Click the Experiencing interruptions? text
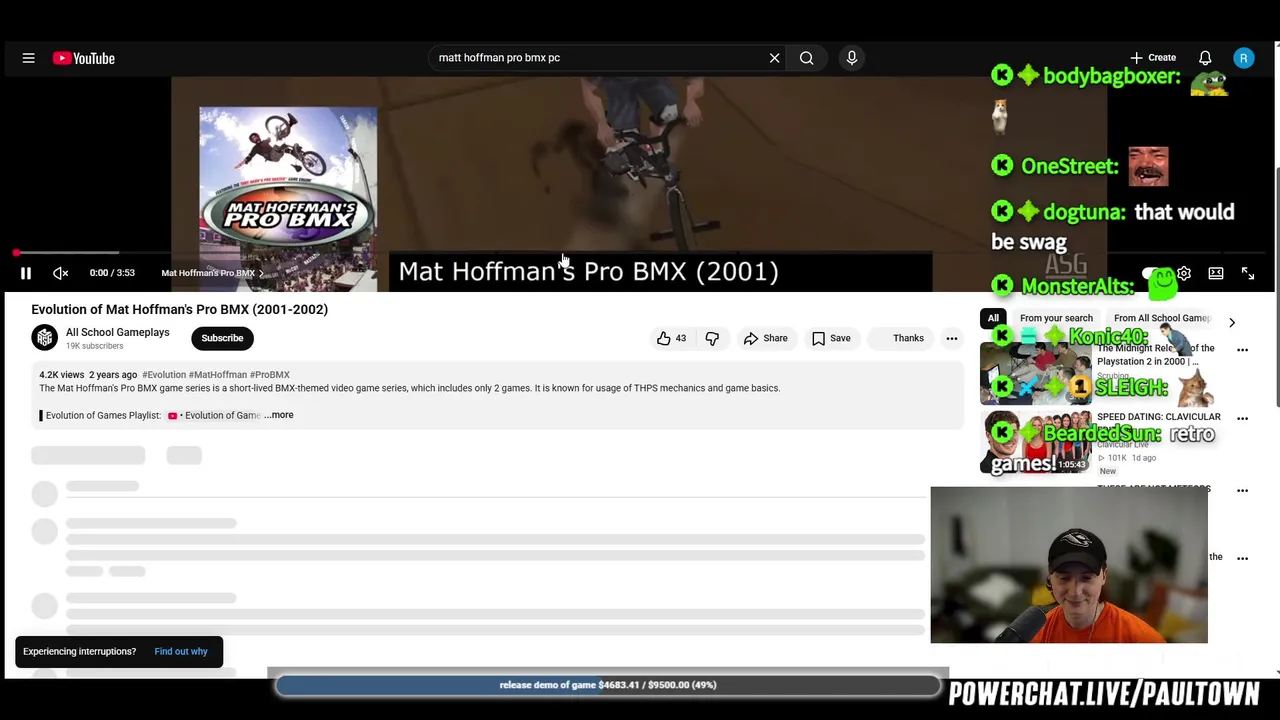This screenshot has height=720, width=1280. coord(80,652)
